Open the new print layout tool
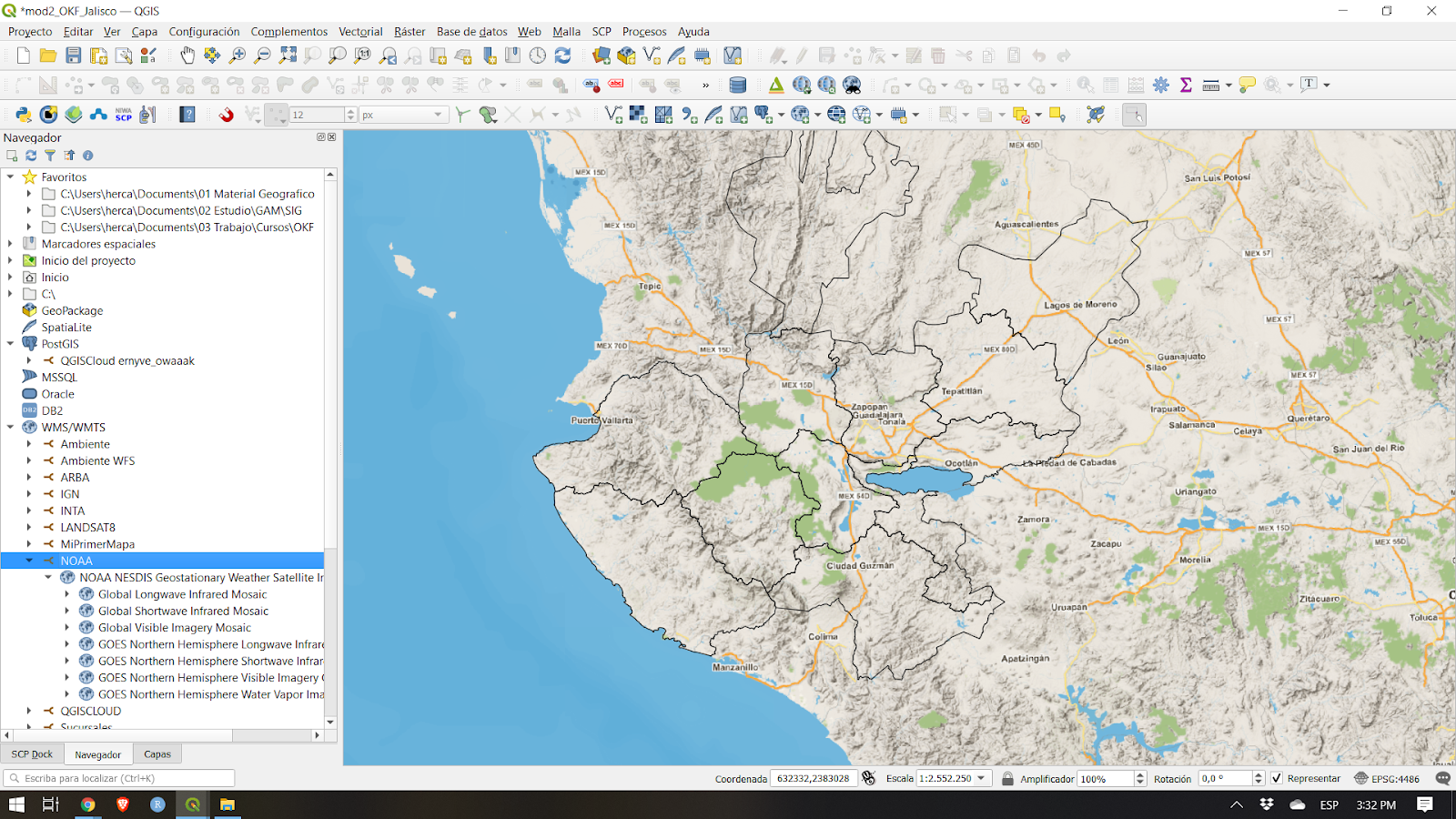This screenshot has height=819, width=1456. click(99, 56)
